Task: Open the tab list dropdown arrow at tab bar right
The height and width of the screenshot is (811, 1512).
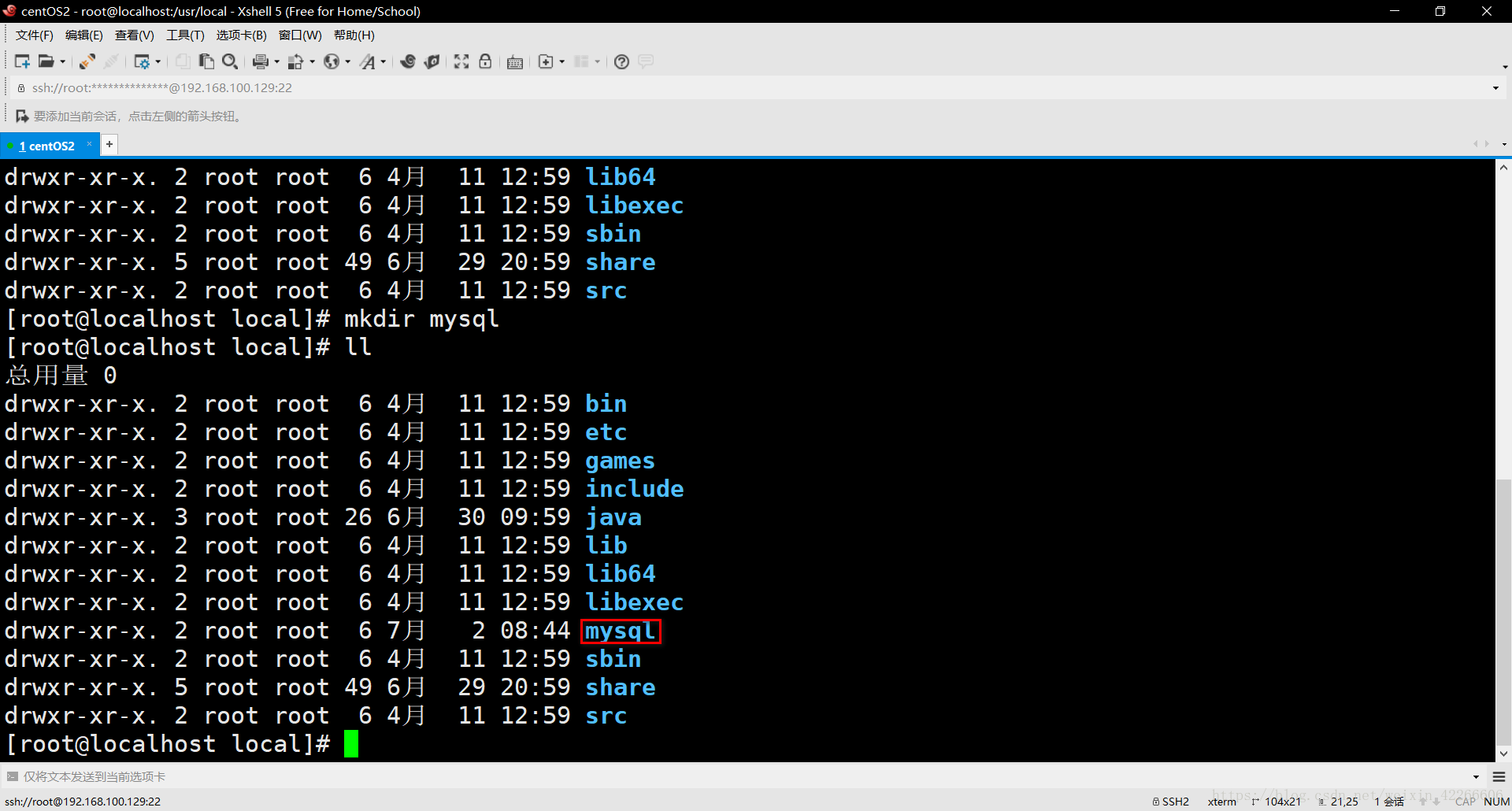Action: pyautogui.click(x=1504, y=144)
